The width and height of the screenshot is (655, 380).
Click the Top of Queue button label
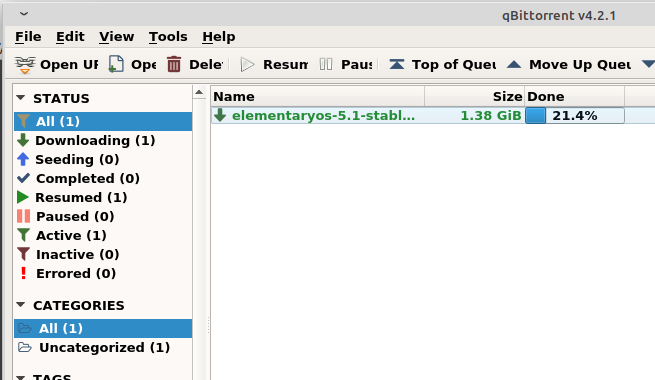coord(454,65)
